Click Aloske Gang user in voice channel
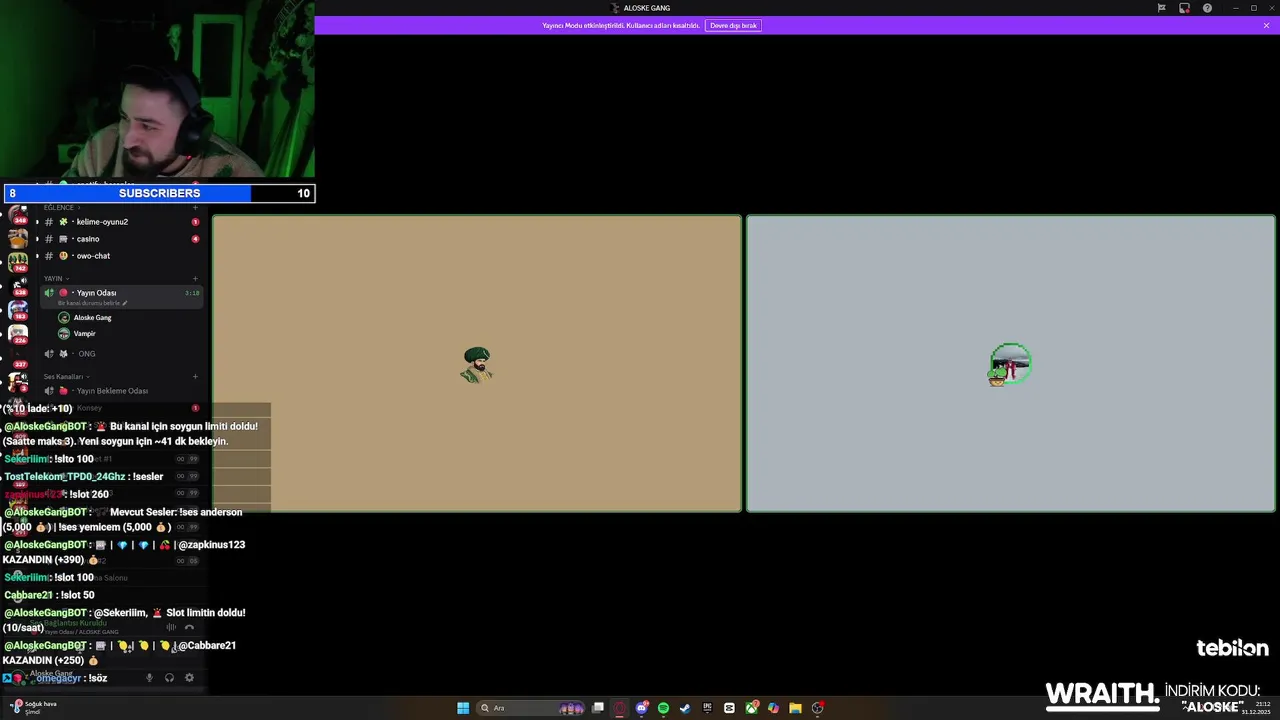Viewport: 1280px width, 720px height. [85, 318]
